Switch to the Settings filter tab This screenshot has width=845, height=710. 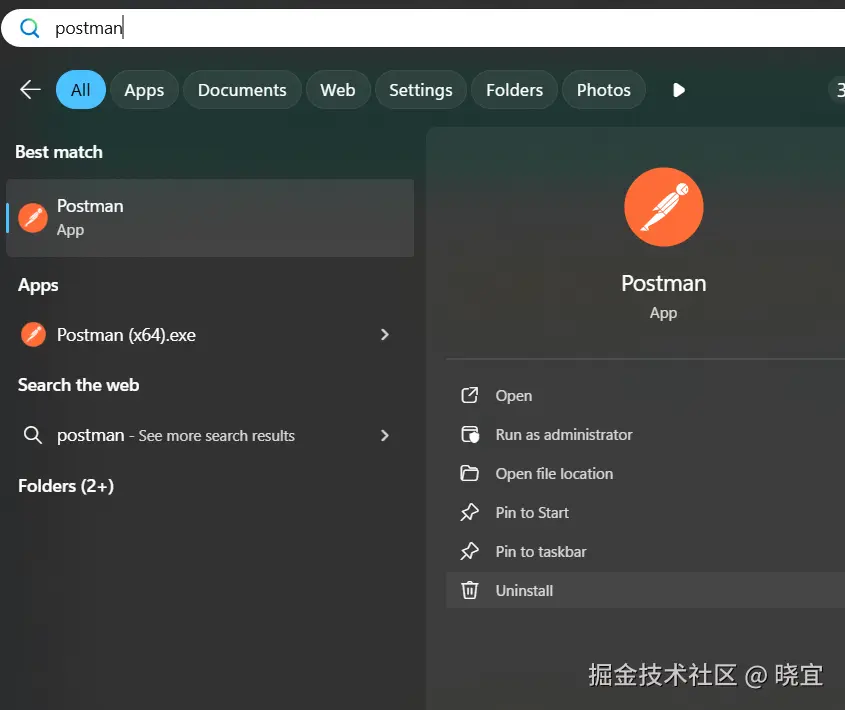tap(420, 89)
